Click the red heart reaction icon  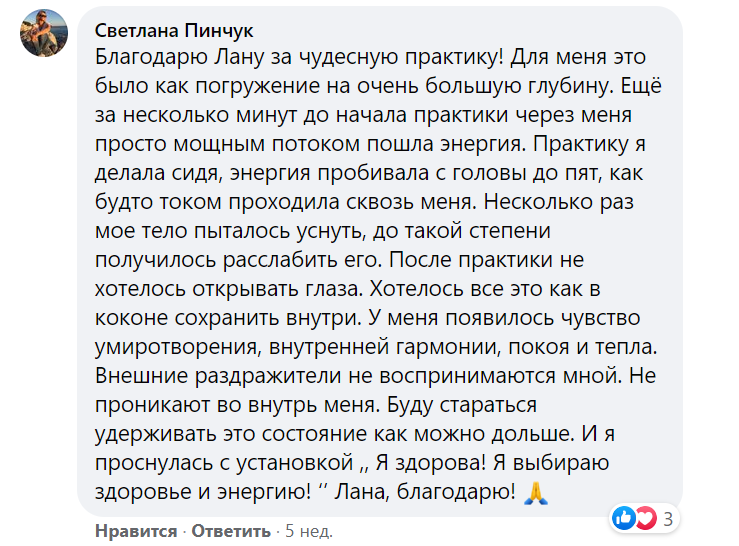click(x=645, y=519)
